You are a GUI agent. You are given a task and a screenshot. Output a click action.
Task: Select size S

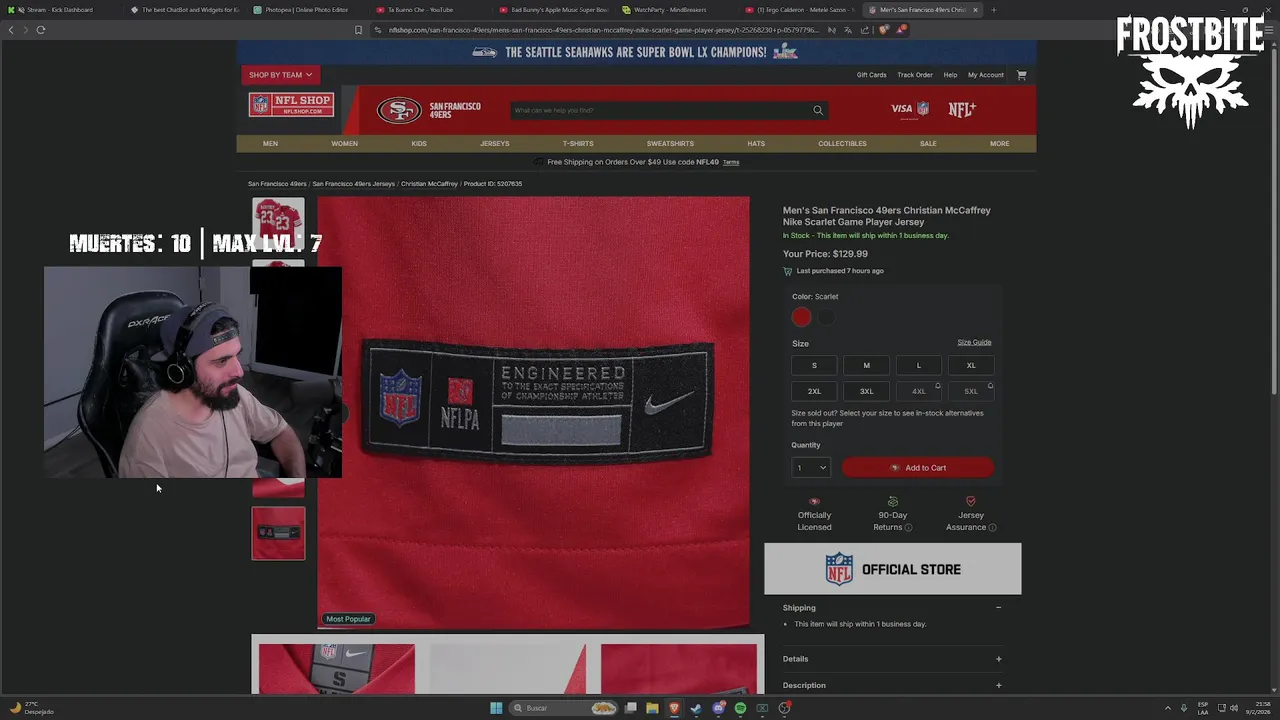[814, 365]
